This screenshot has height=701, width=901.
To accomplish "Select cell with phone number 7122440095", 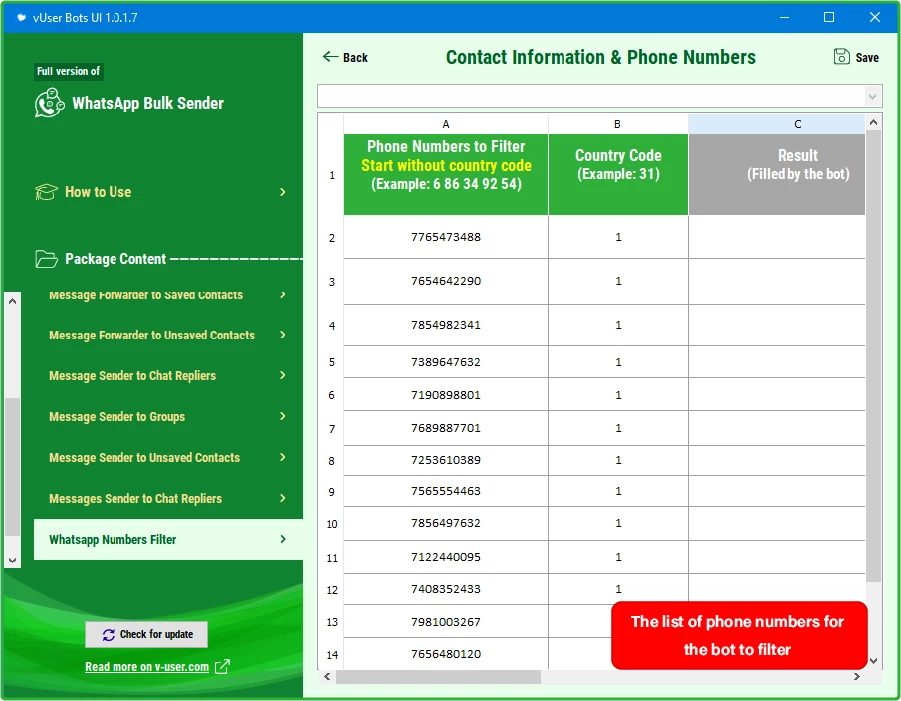I will (446, 557).
